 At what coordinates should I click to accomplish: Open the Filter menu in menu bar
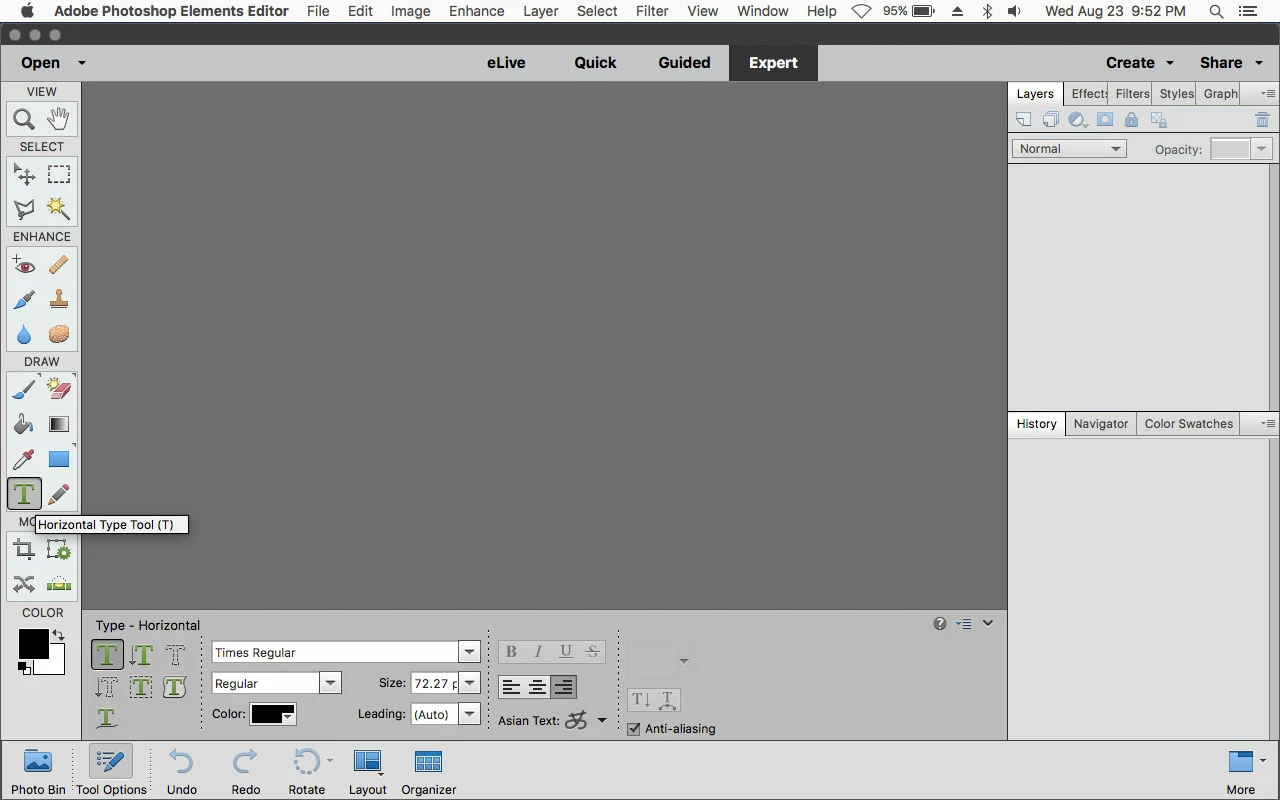point(652,11)
